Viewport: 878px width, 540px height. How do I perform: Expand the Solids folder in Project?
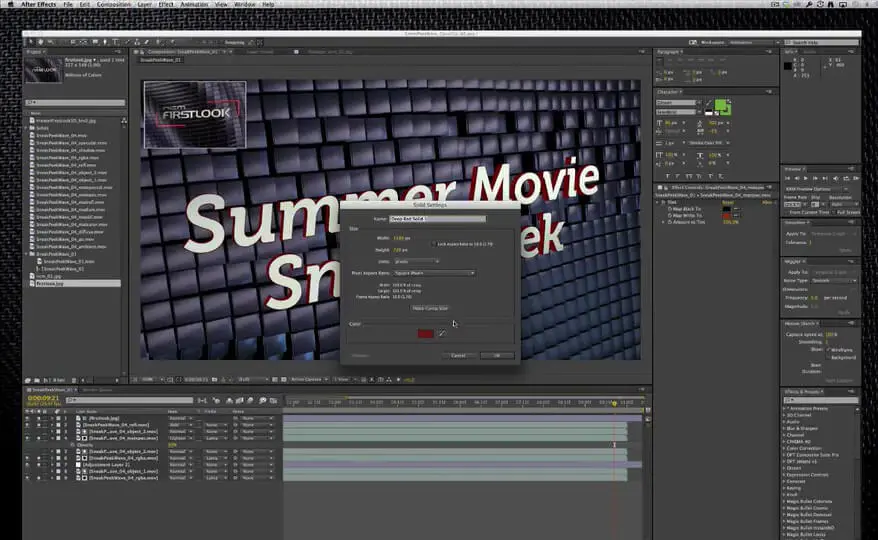coord(26,128)
